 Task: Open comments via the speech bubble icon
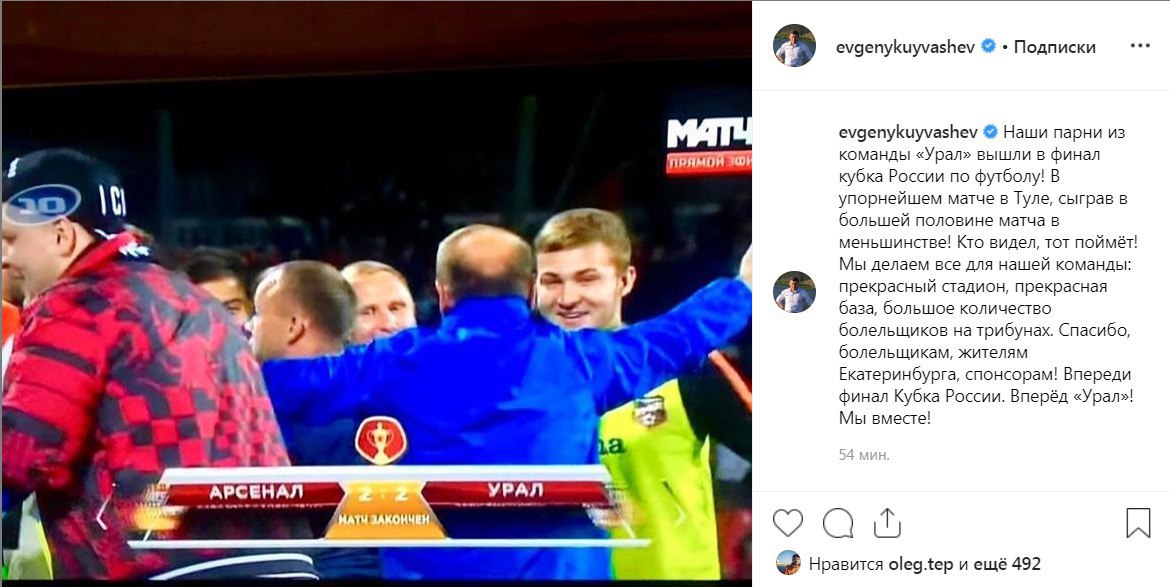(x=838, y=523)
